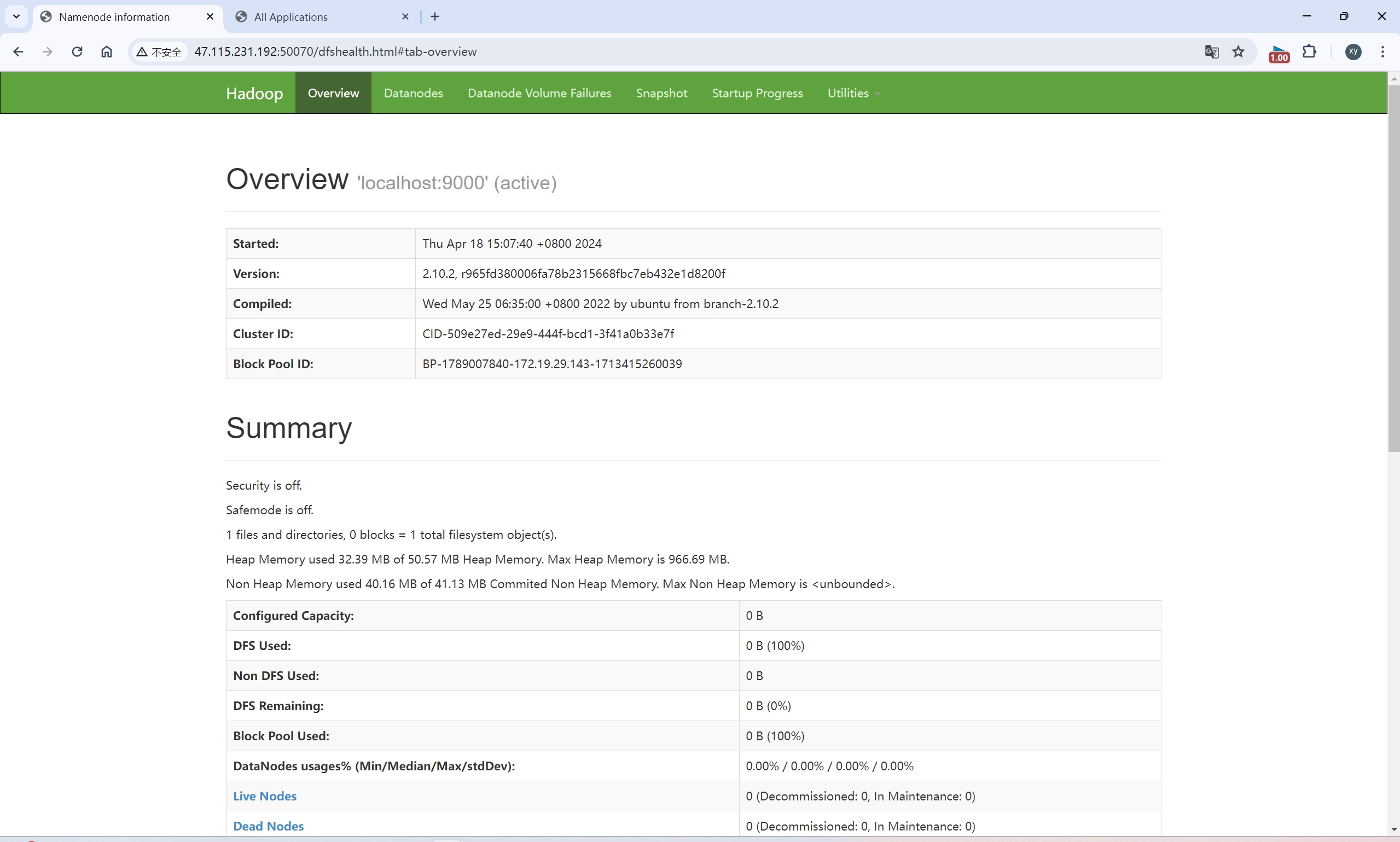Open the Startup Progress nav item
The image size is (1400, 842).
pos(757,93)
